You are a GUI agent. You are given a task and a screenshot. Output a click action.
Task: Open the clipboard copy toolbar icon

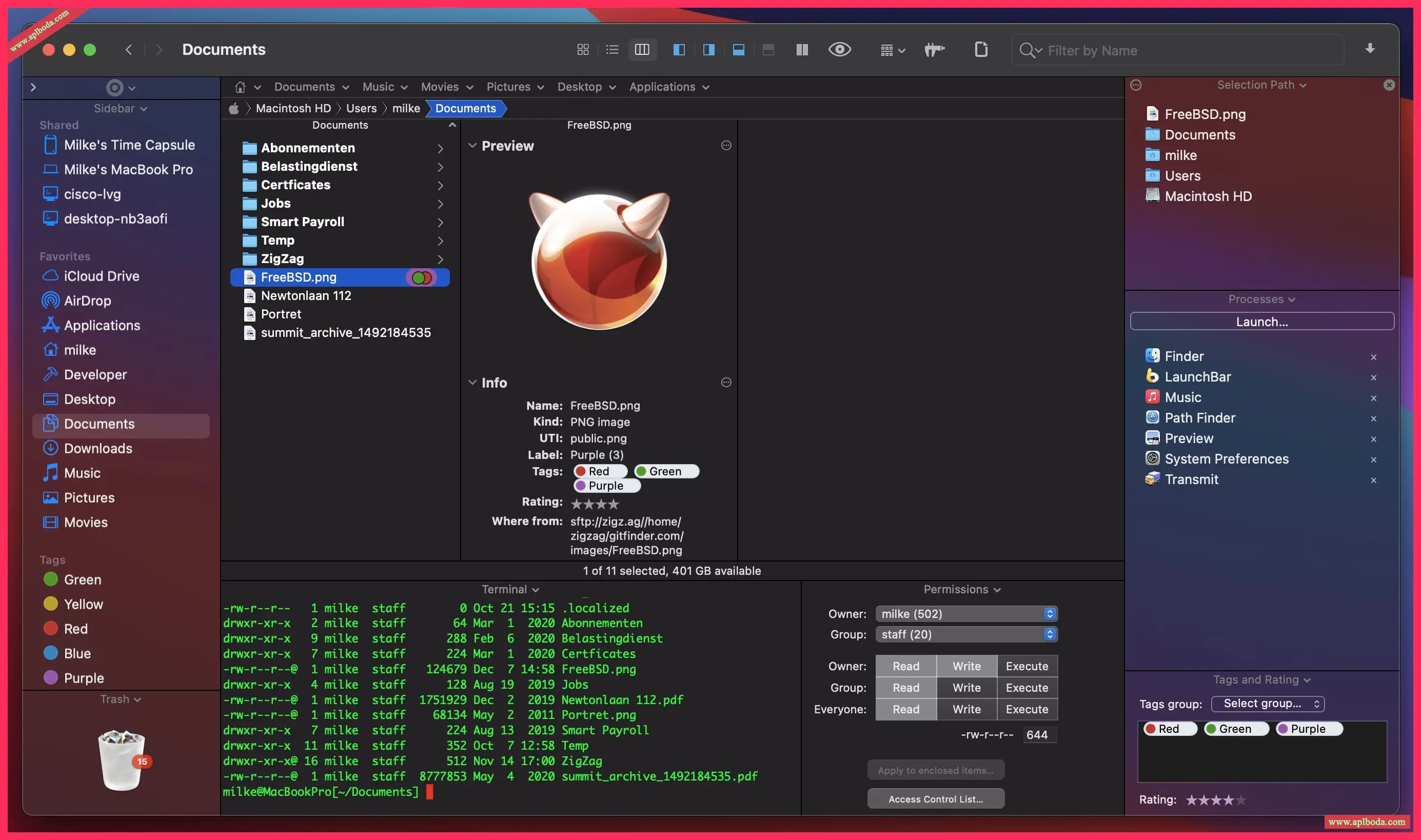click(981, 50)
